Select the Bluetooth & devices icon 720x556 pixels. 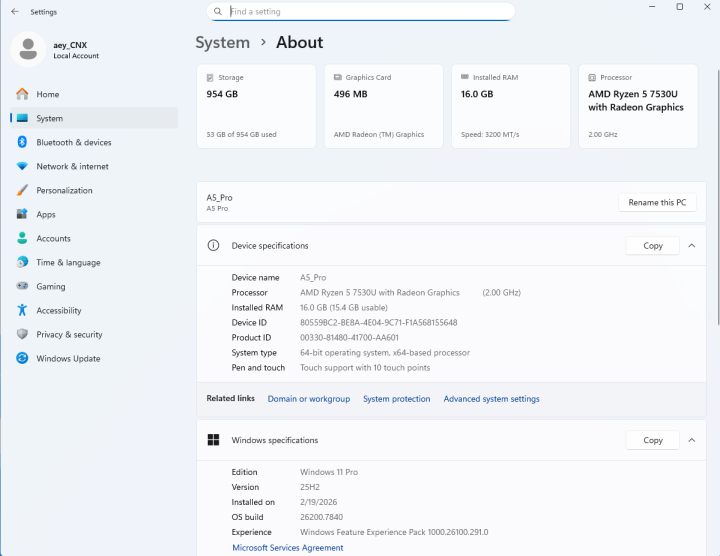[x=22, y=142]
